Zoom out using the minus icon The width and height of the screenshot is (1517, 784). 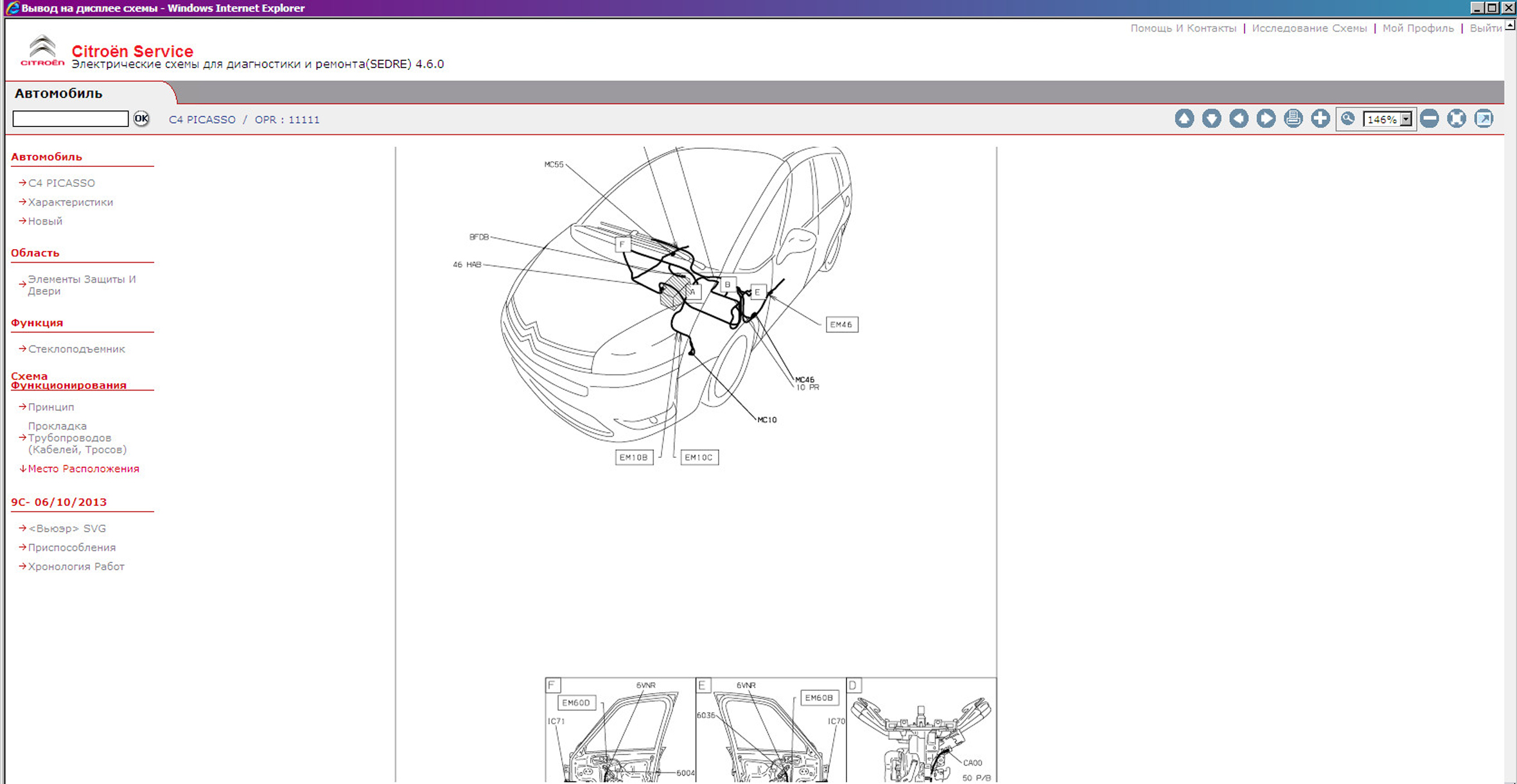click(1429, 119)
